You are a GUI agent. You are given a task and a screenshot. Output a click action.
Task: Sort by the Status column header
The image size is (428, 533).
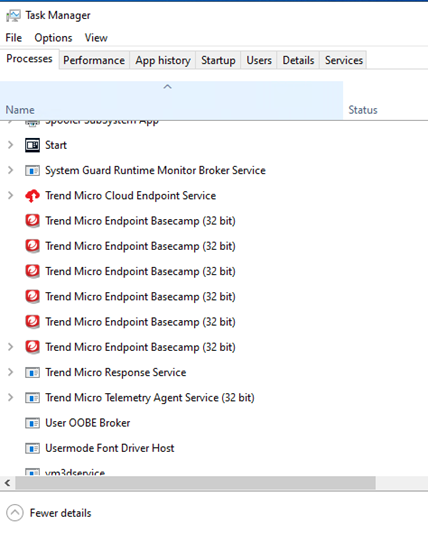(x=386, y=101)
